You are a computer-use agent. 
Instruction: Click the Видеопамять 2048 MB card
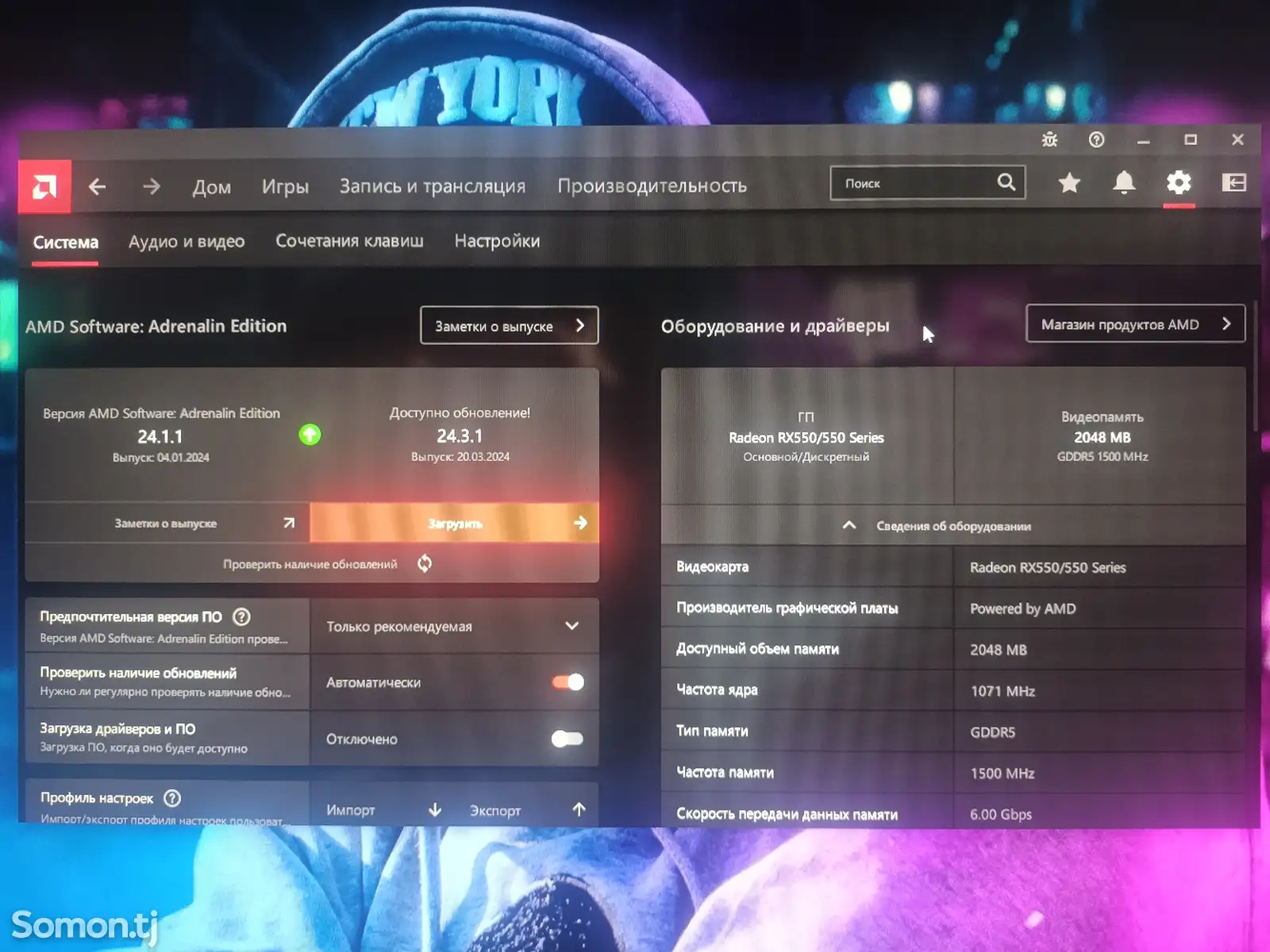point(1101,436)
